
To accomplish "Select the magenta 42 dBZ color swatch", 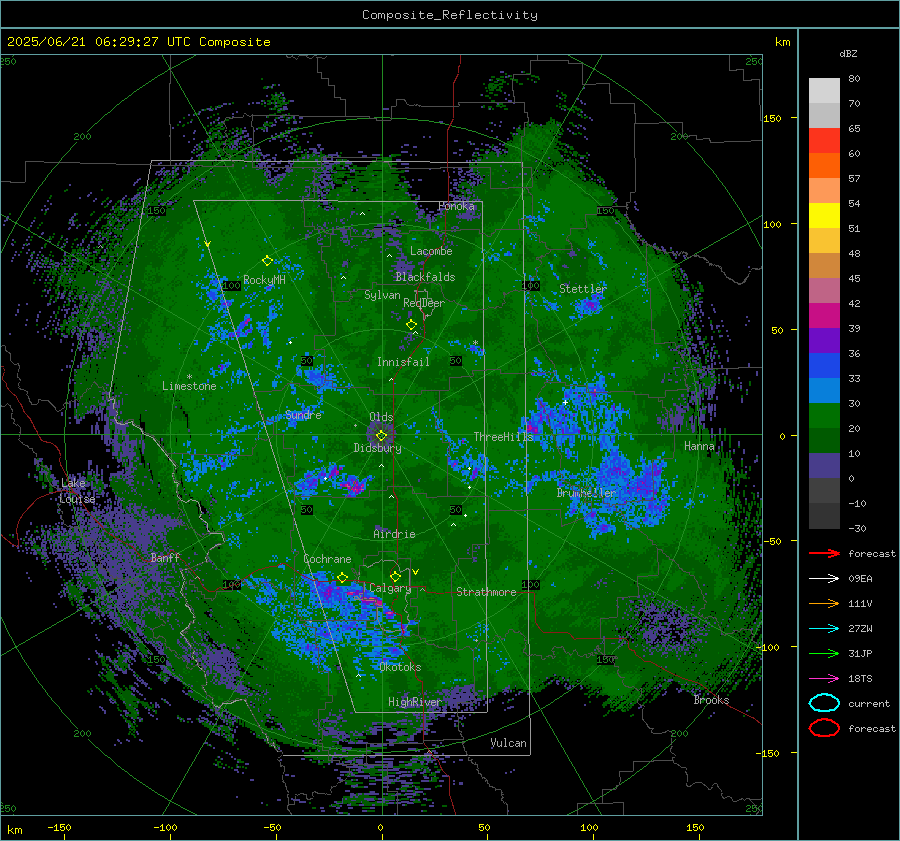I will pyautogui.click(x=824, y=315).
